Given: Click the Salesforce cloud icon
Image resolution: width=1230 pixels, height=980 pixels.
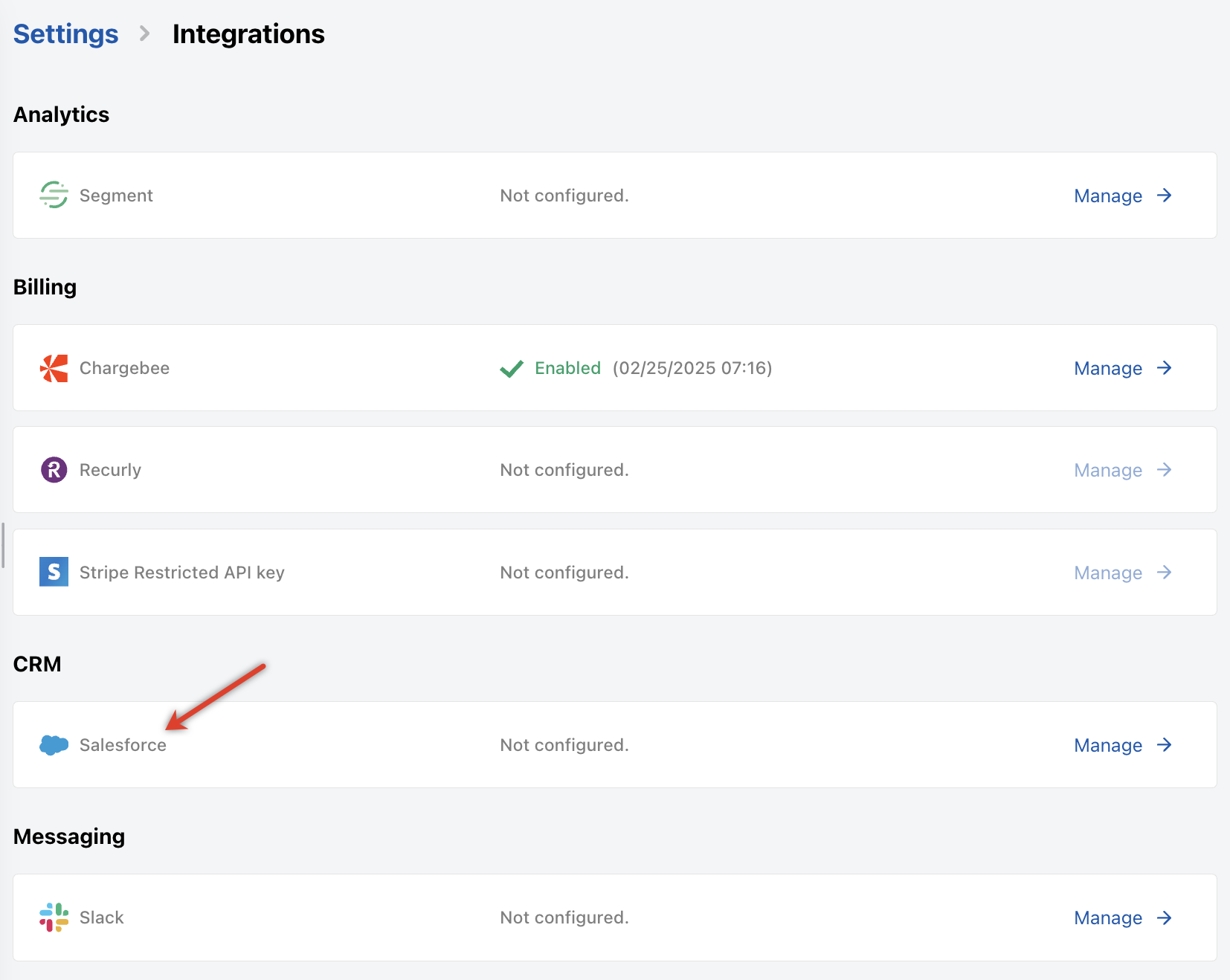Looking at the screenshot, I should pyautogui.click(x=54, y=745).
